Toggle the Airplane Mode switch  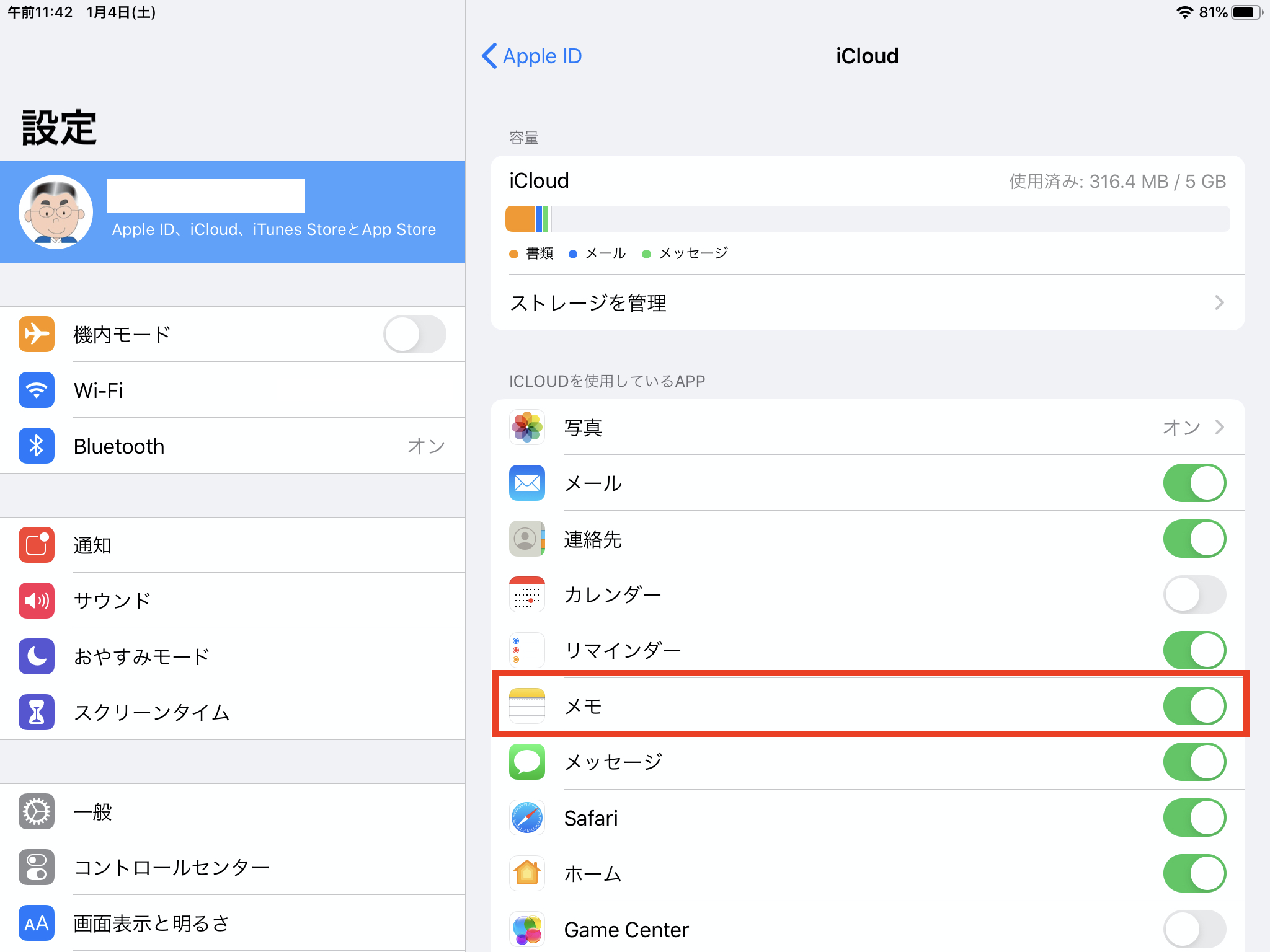coord(414,334)
